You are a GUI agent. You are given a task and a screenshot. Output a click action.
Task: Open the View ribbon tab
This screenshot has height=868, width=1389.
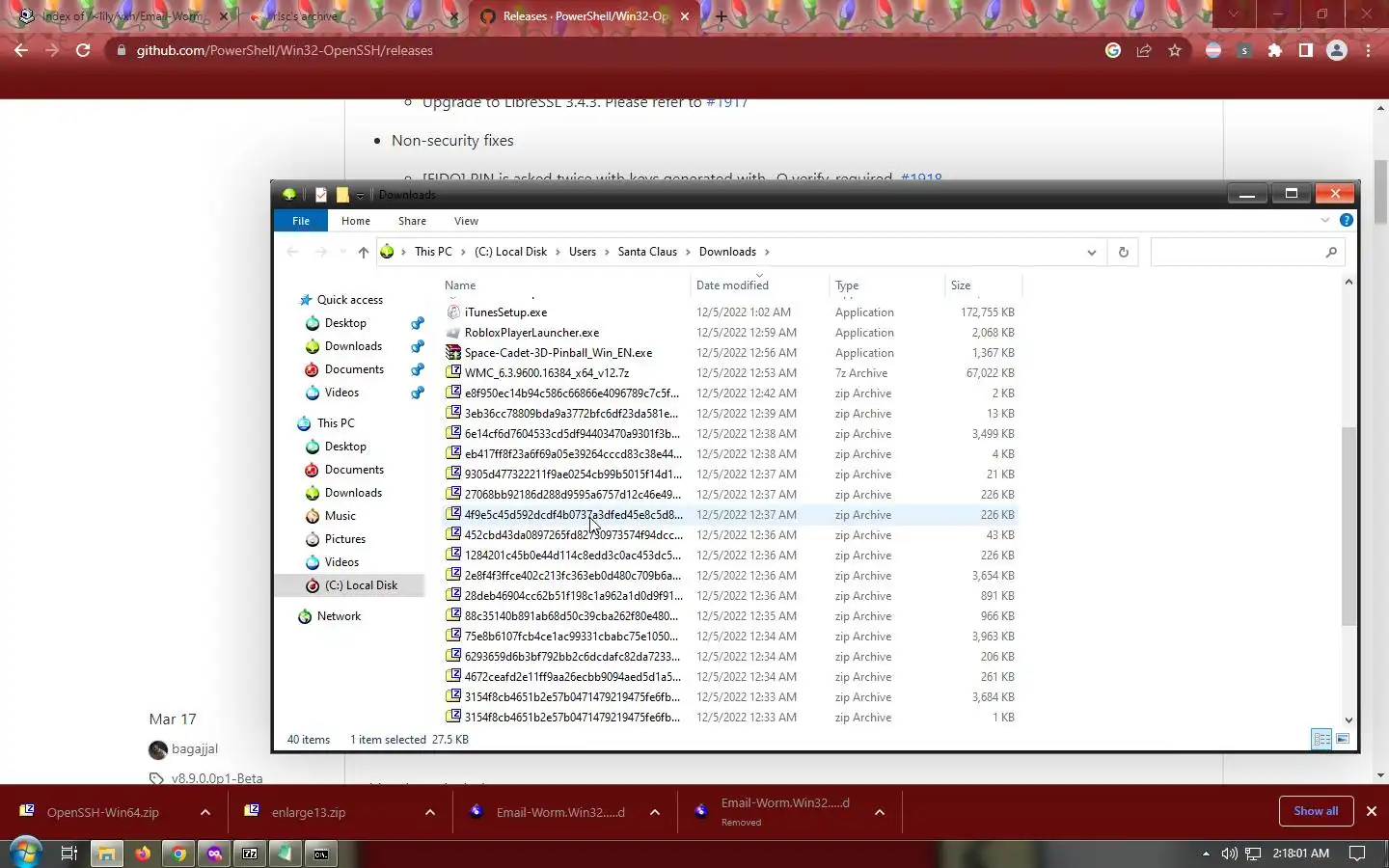coord(466,221)
